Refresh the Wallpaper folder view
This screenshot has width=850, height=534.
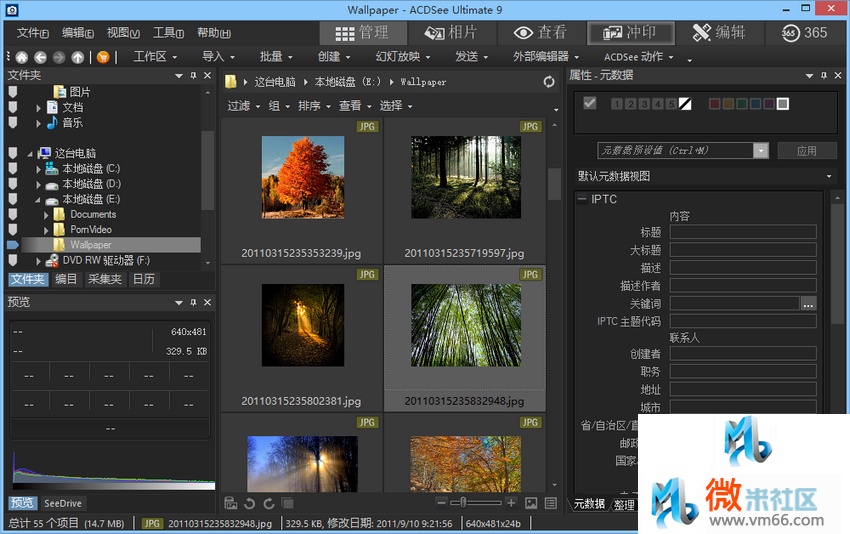pyautogui.click(x=549, y=82)
